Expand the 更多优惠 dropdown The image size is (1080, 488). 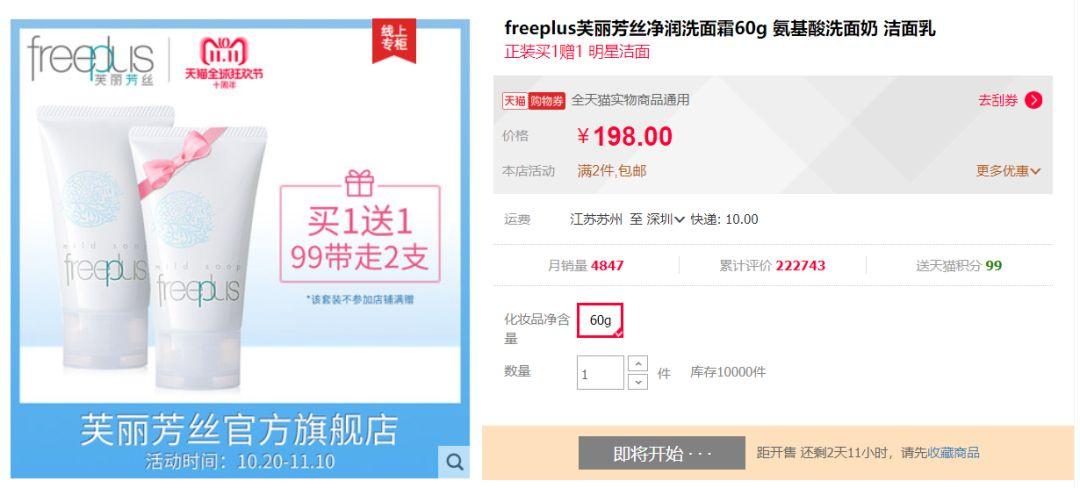[x=1008, y=171]
